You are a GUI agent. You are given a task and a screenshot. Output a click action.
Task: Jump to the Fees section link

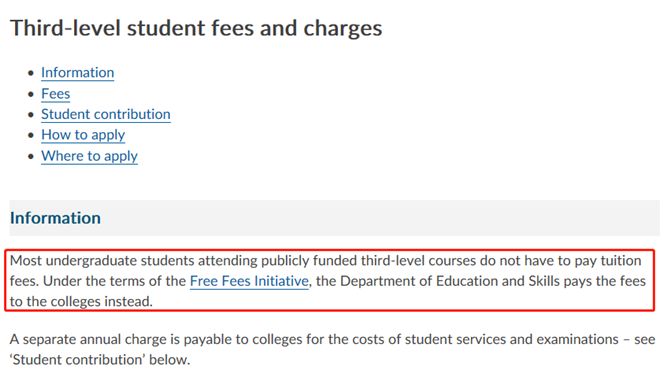pyautogui.click(x=56, y=94)
